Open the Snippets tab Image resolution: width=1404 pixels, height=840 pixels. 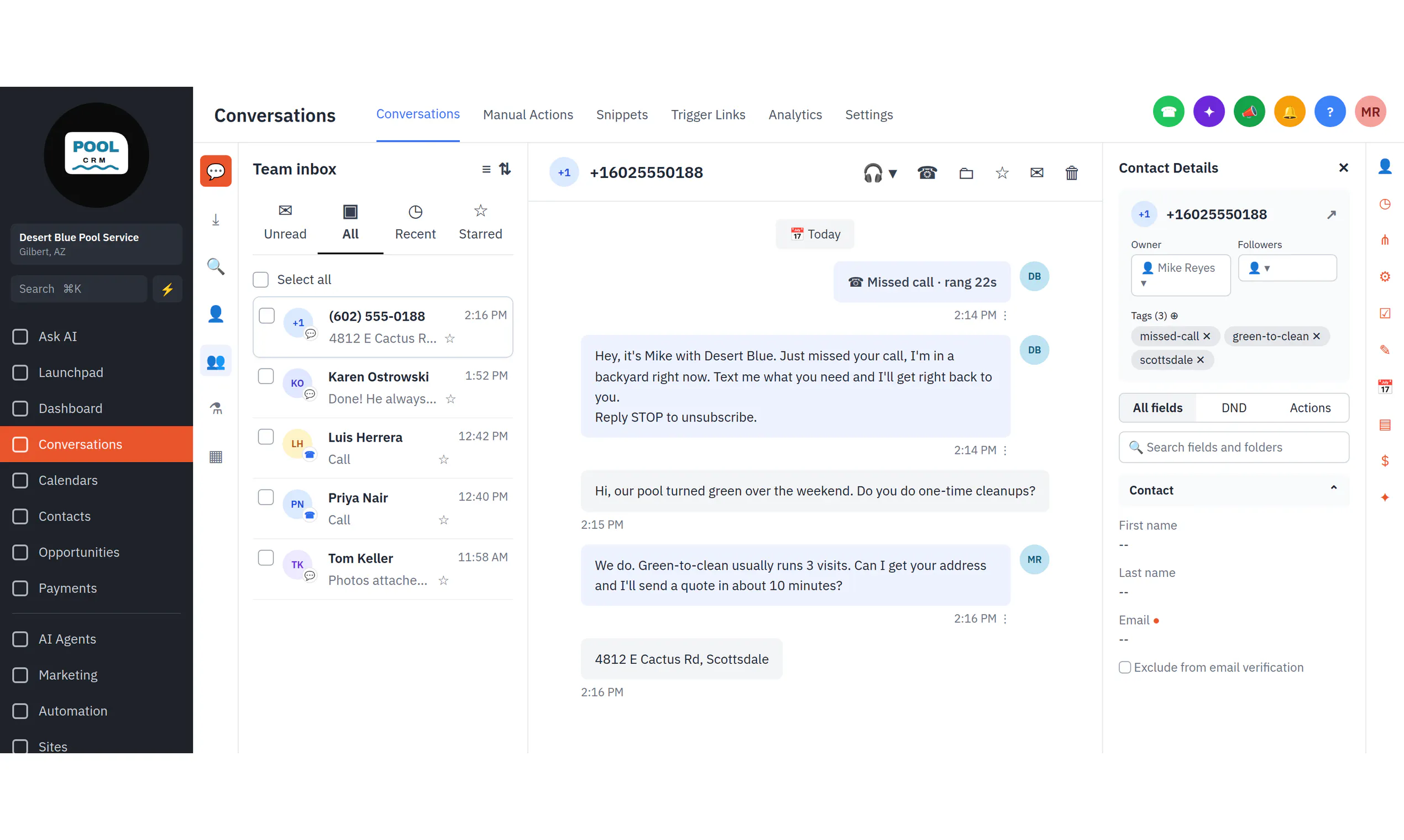pyautogui.click(x=622, y=115)
